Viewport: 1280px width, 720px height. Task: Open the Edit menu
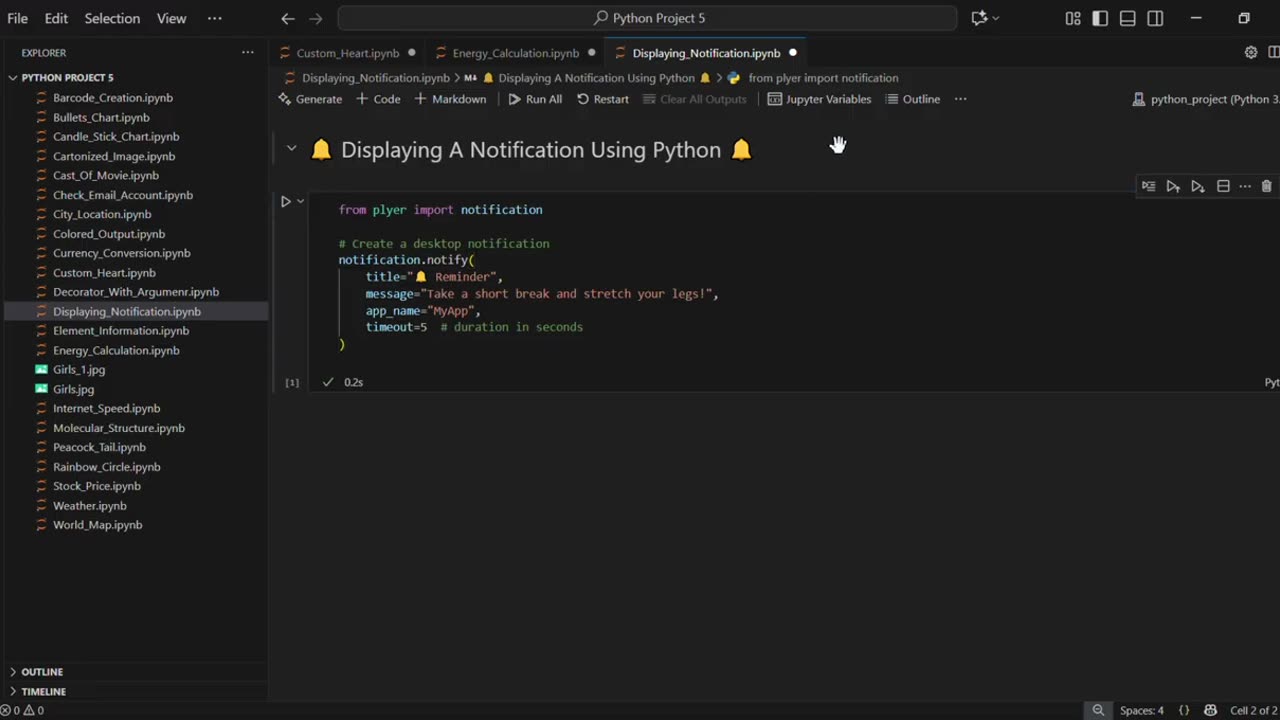click(x=56, y=18)
